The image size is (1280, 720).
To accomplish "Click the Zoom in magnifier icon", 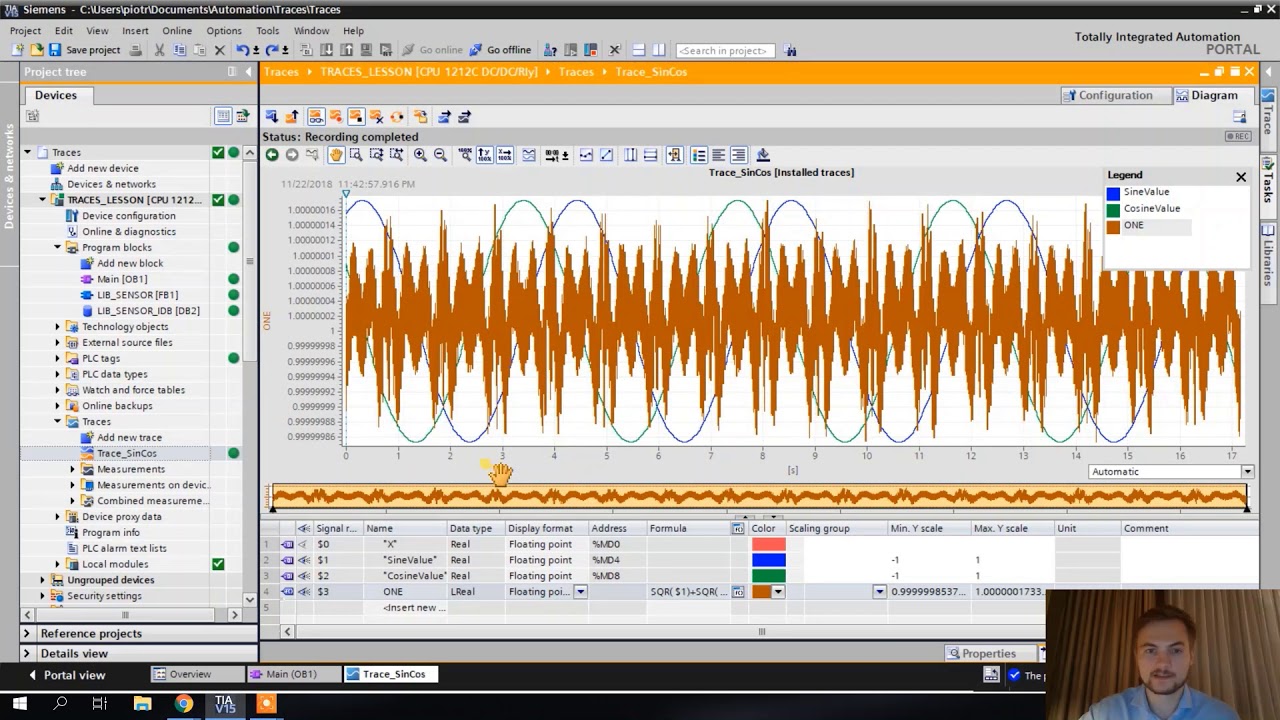I will (x=420, y=155).
